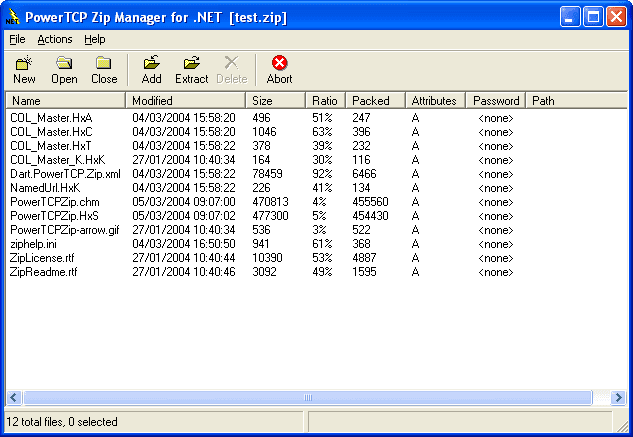
Task: Click packed value 454430
Action: tap(370, 216)
